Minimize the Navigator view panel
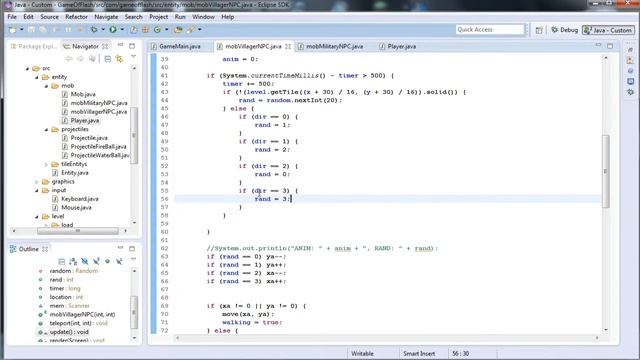Image resolution: width=640 pixels, height=360 pixels. [x=120, y=45]
